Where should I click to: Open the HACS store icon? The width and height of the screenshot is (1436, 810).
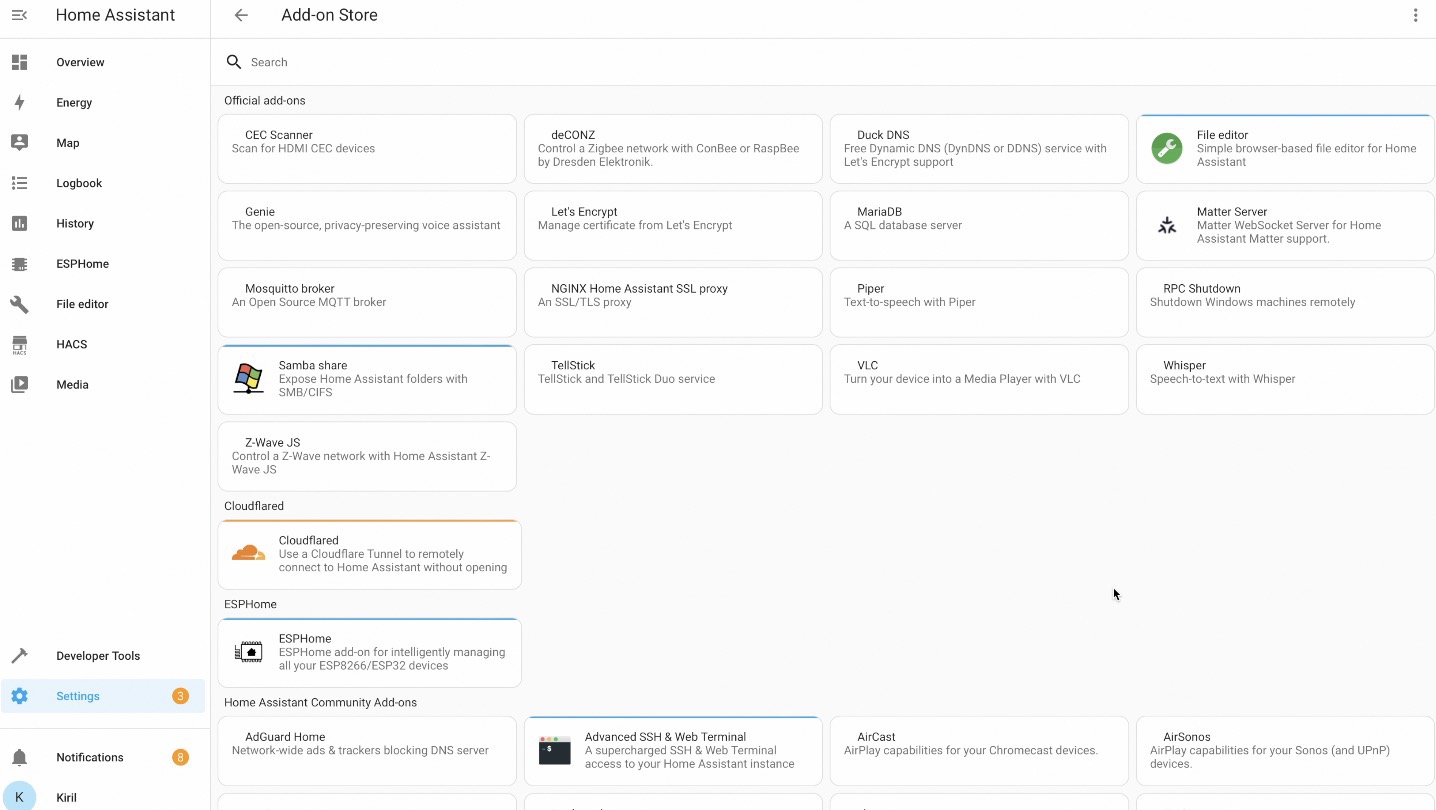[19, 344]
